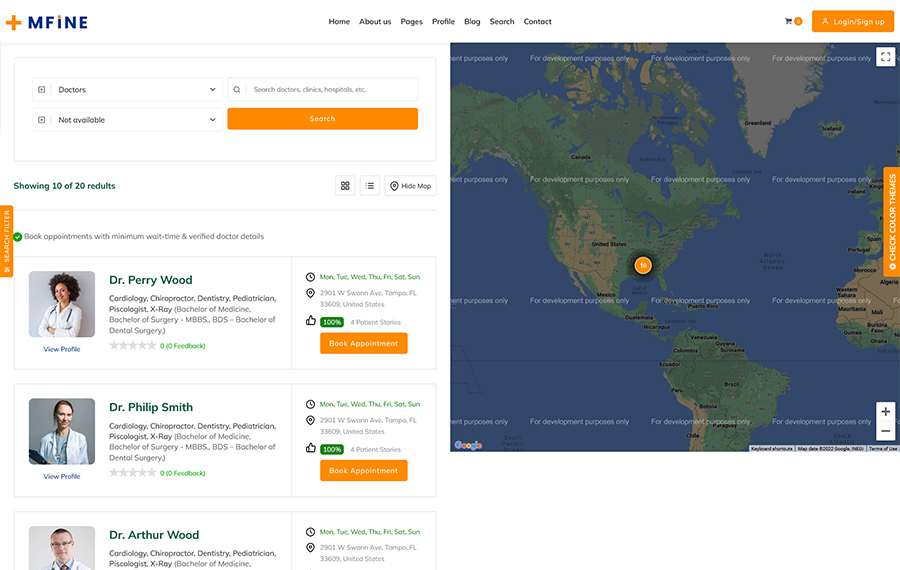Click the orange map cluster marker

[643, 265]
